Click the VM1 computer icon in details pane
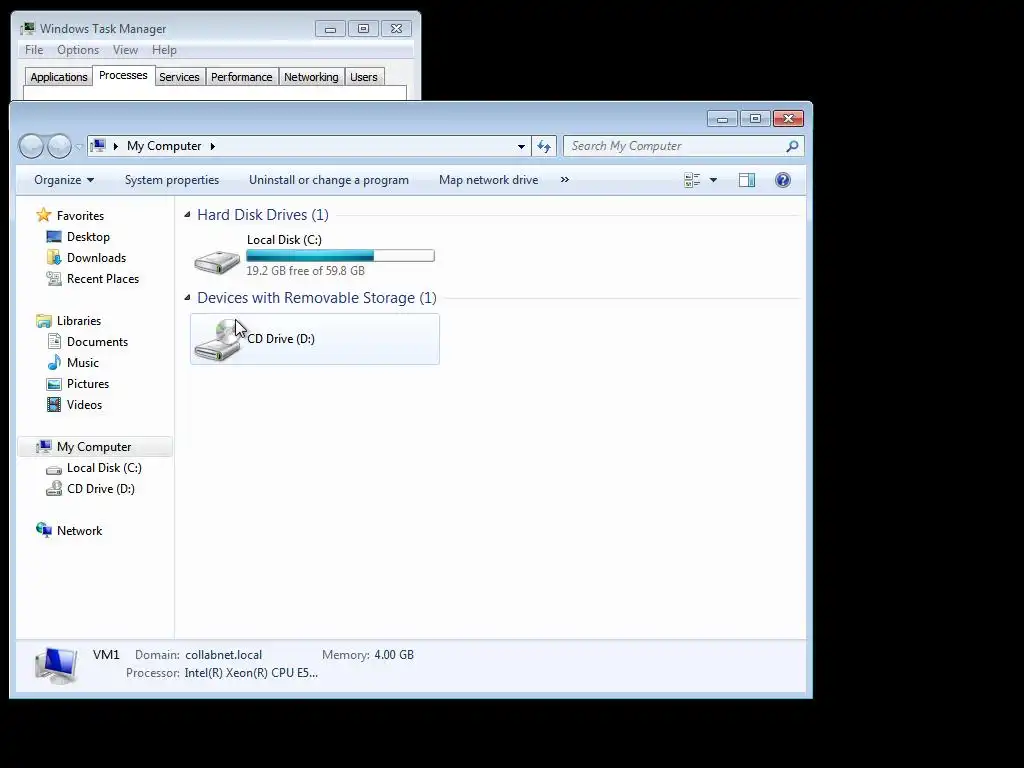Viewport: 1024px width, 768px height. point(57,665)
